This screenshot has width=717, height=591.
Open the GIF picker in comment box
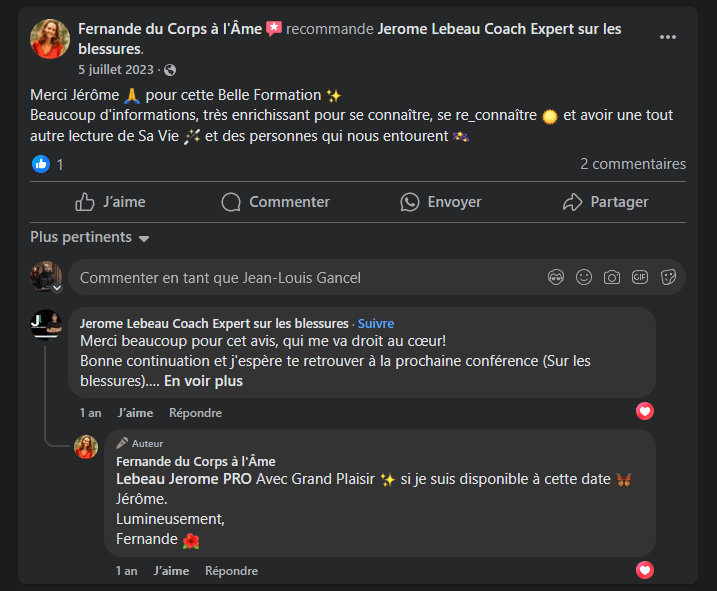coord(640,277)
